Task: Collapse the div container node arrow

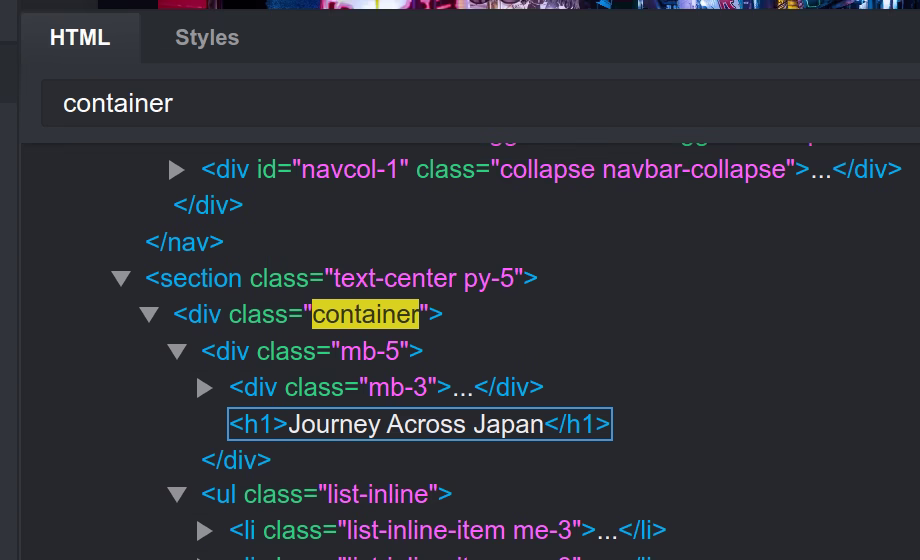Action: [x=150, y=315]
